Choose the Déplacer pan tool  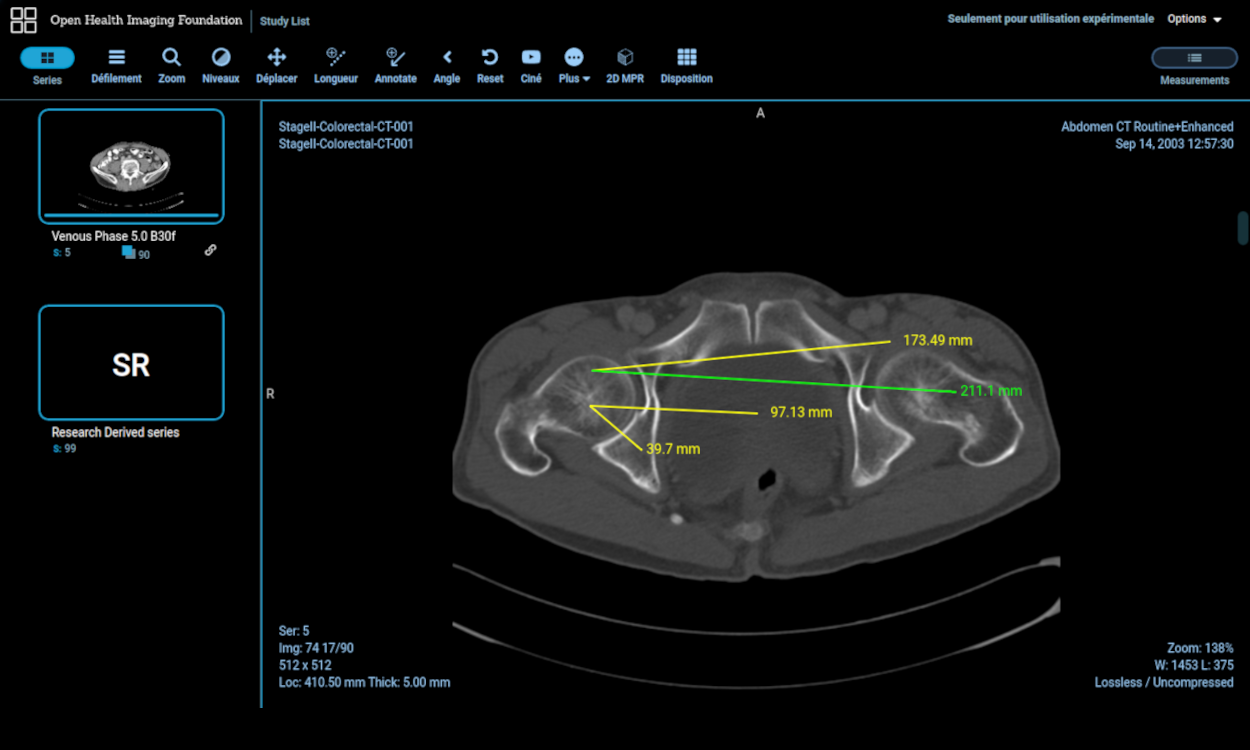pos(277,65)
